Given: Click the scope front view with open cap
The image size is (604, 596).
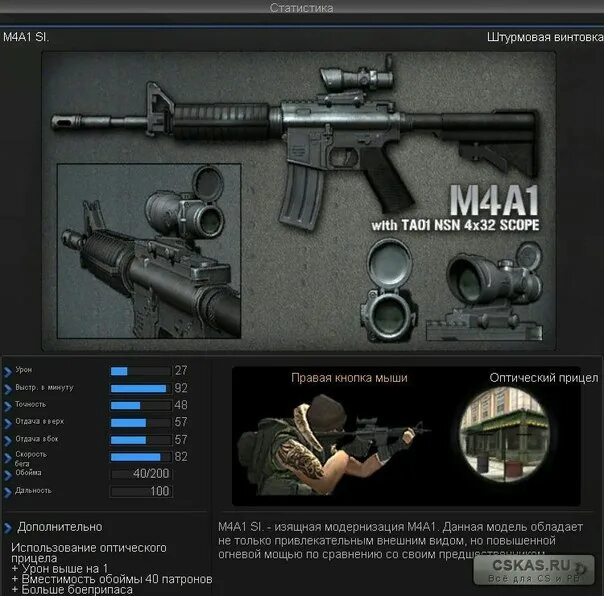Looking at the screenshot, I should pos(389,291).
